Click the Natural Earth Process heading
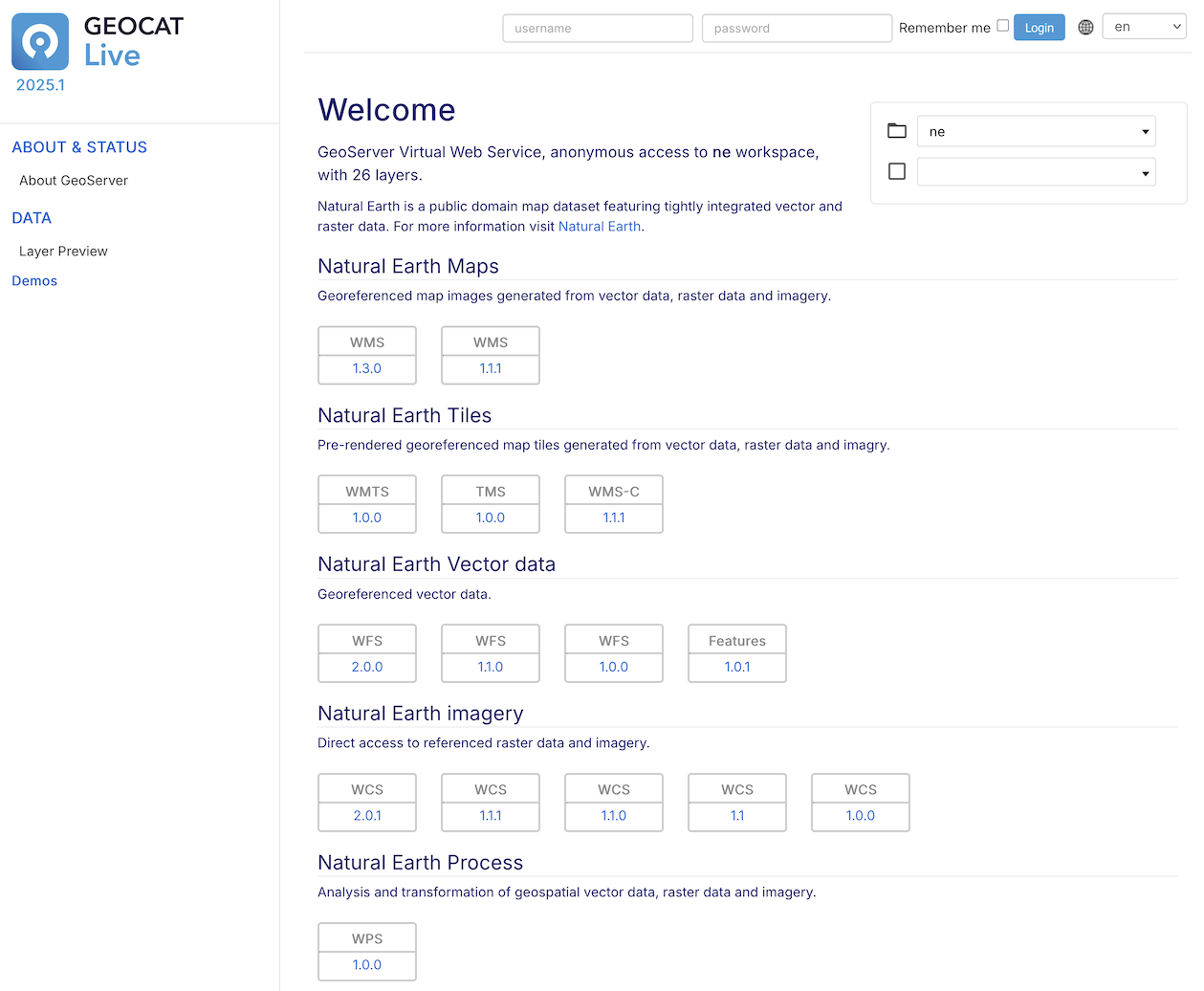This screenshot has width=1204, height=991. pyautogui.click(x=421, y=863)
